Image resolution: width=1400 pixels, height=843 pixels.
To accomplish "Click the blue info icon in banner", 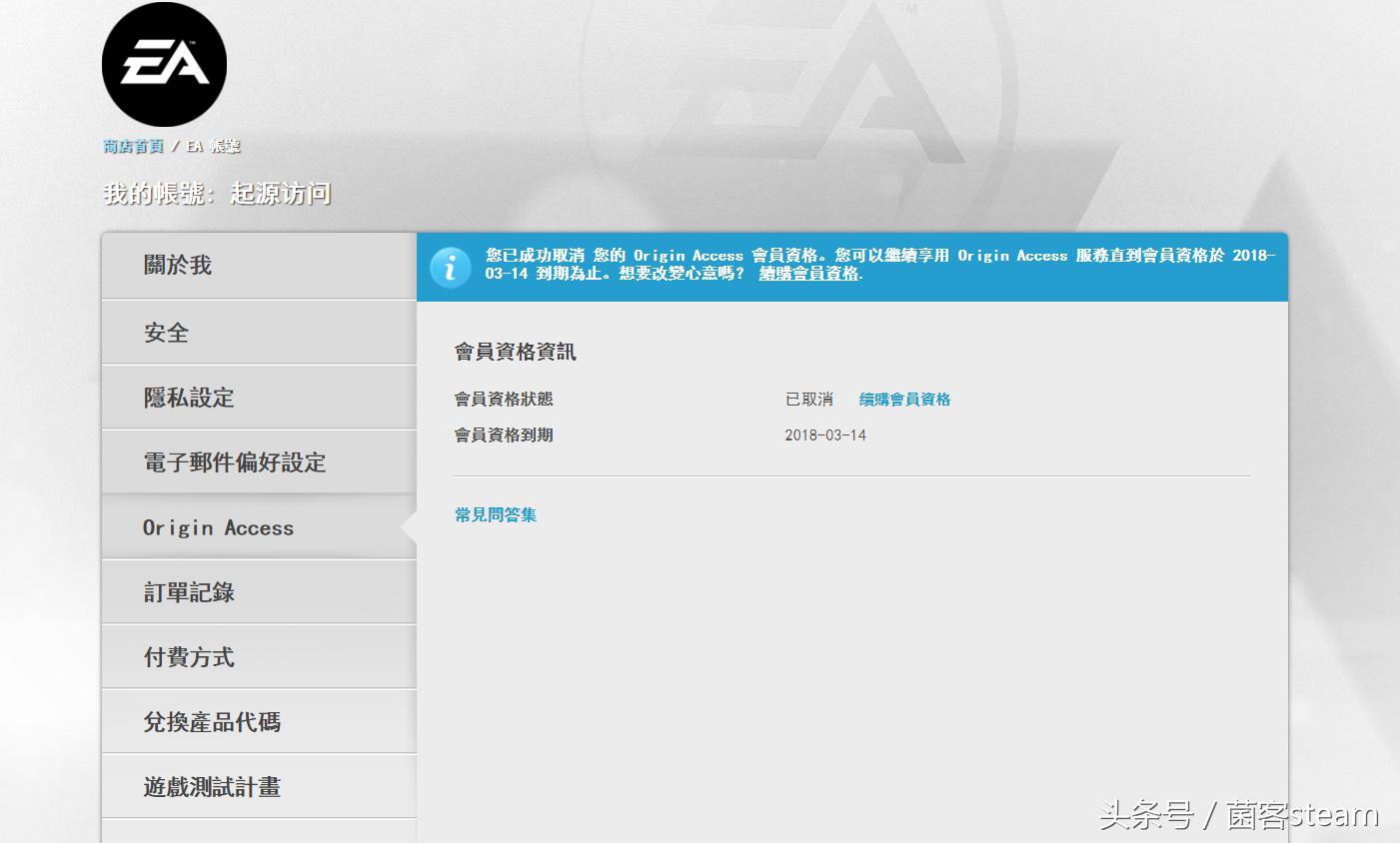I will 451,267.
